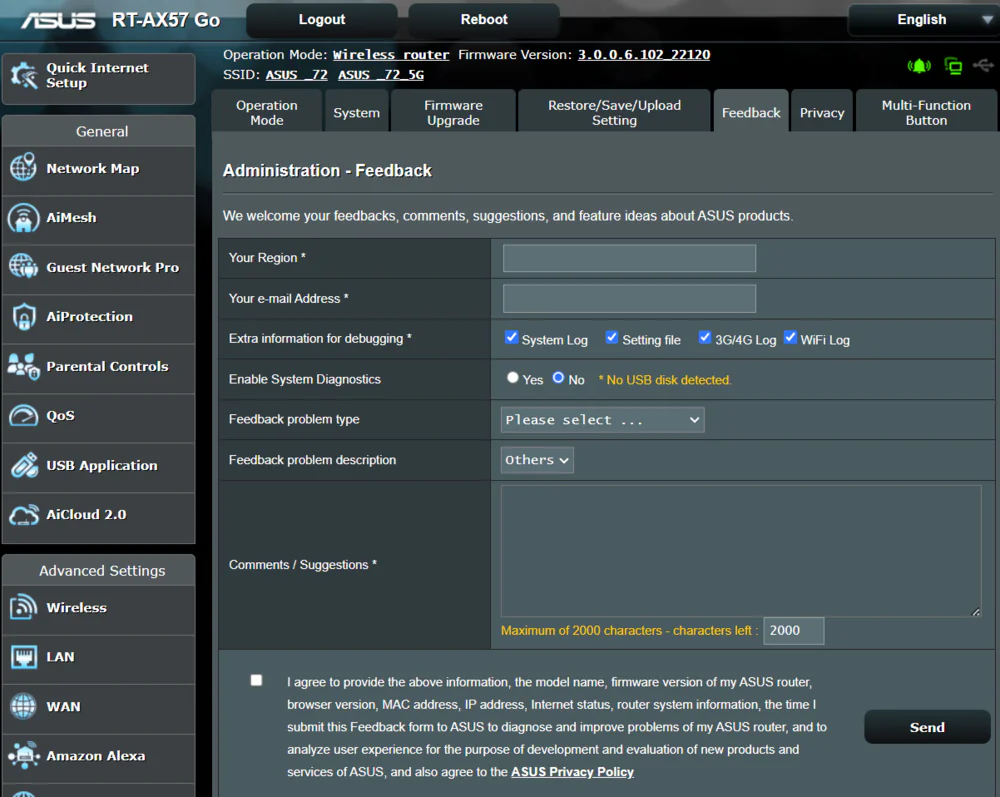Check the agreement consent checkbox
Screen dimensions: 1000x797
pyautogui.click(x=256, y=680)
